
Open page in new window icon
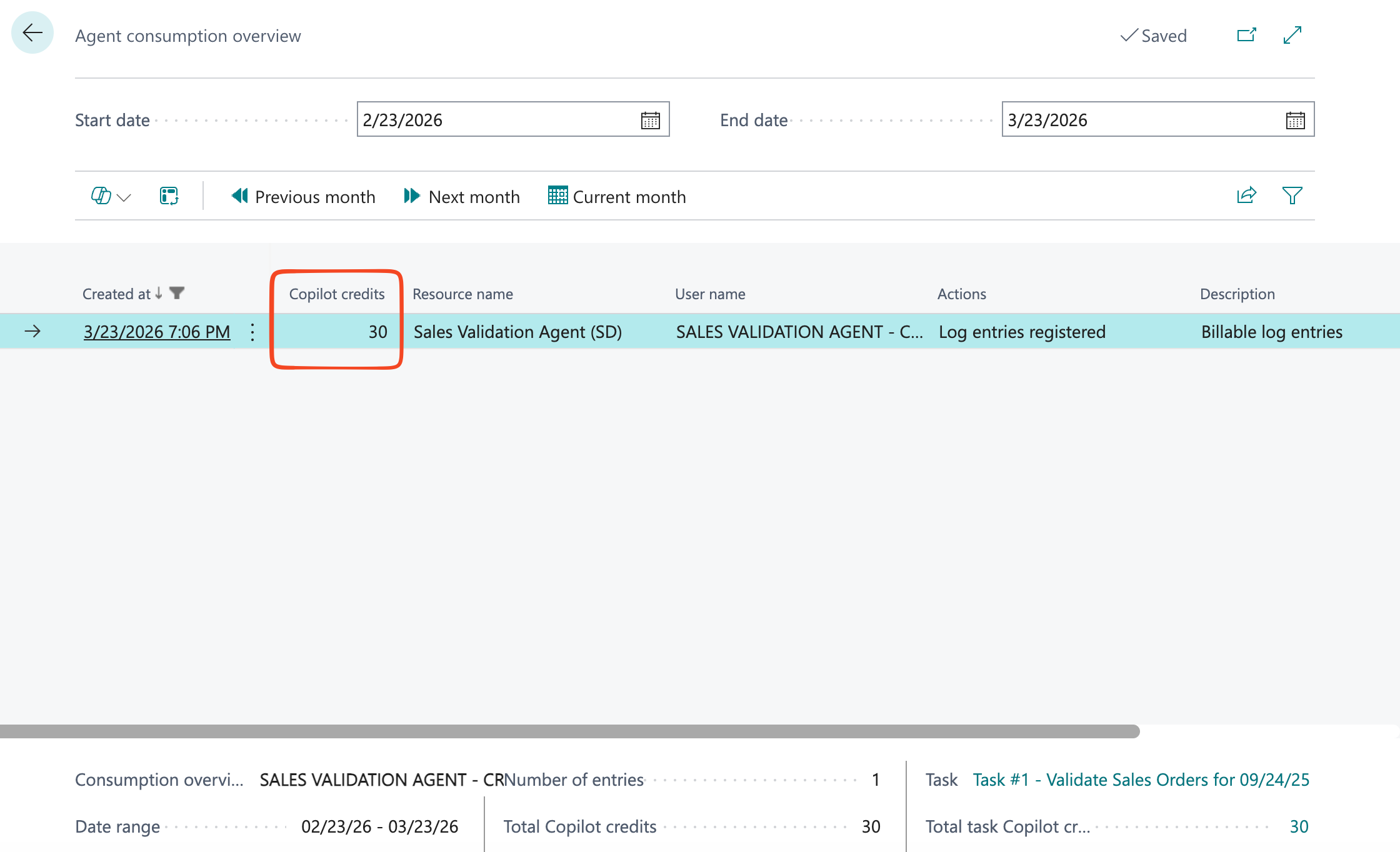[x=1246, y=35]
